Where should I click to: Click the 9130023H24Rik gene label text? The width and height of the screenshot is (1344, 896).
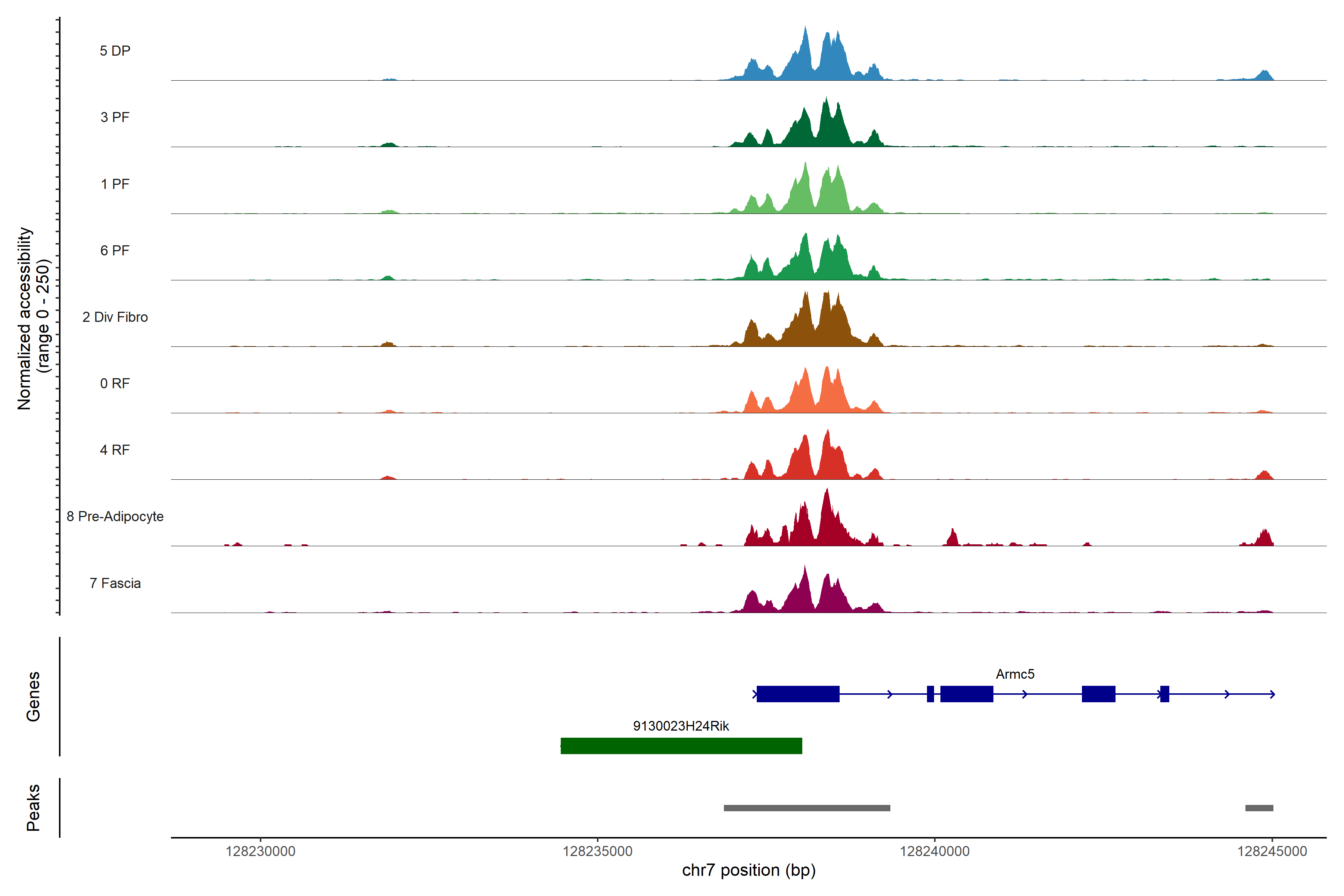pyautogui.click(x=681, y=726)
